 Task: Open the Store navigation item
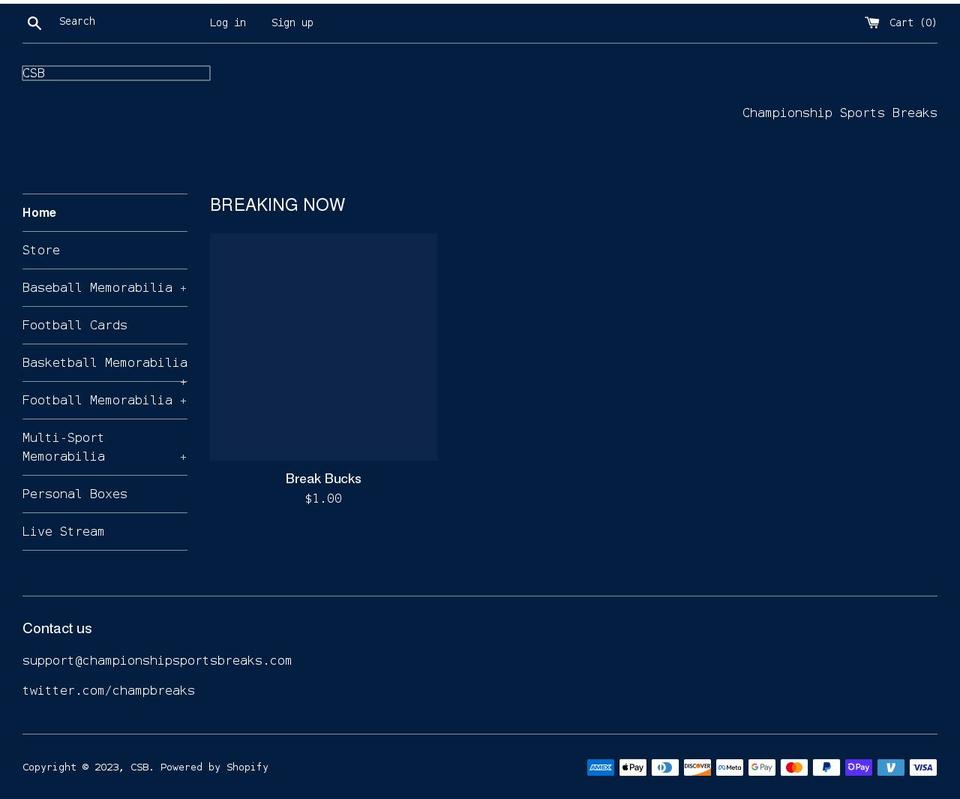pyautogui.click(x=41, y=249)
